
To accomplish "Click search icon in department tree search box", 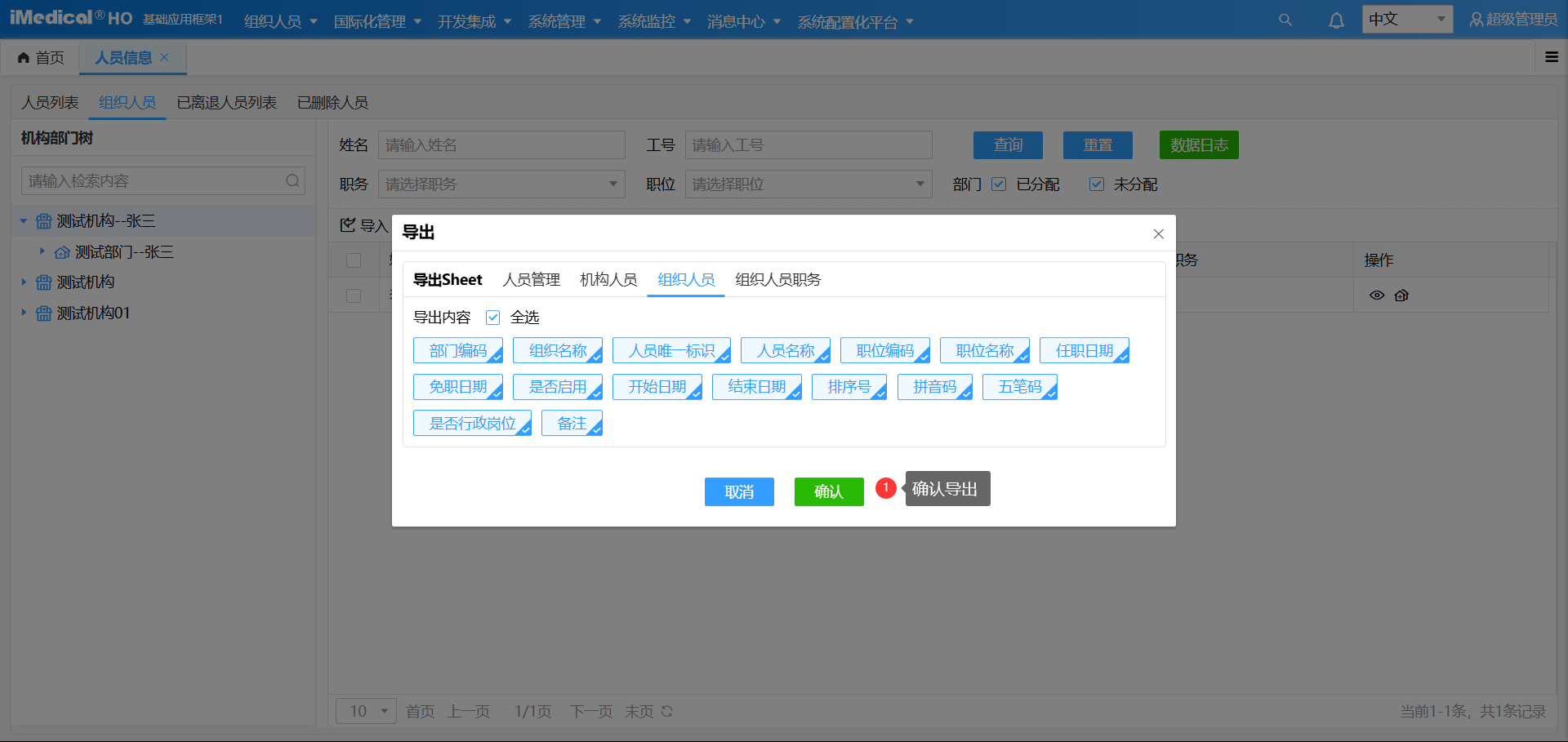I will (x=292, y=181).
